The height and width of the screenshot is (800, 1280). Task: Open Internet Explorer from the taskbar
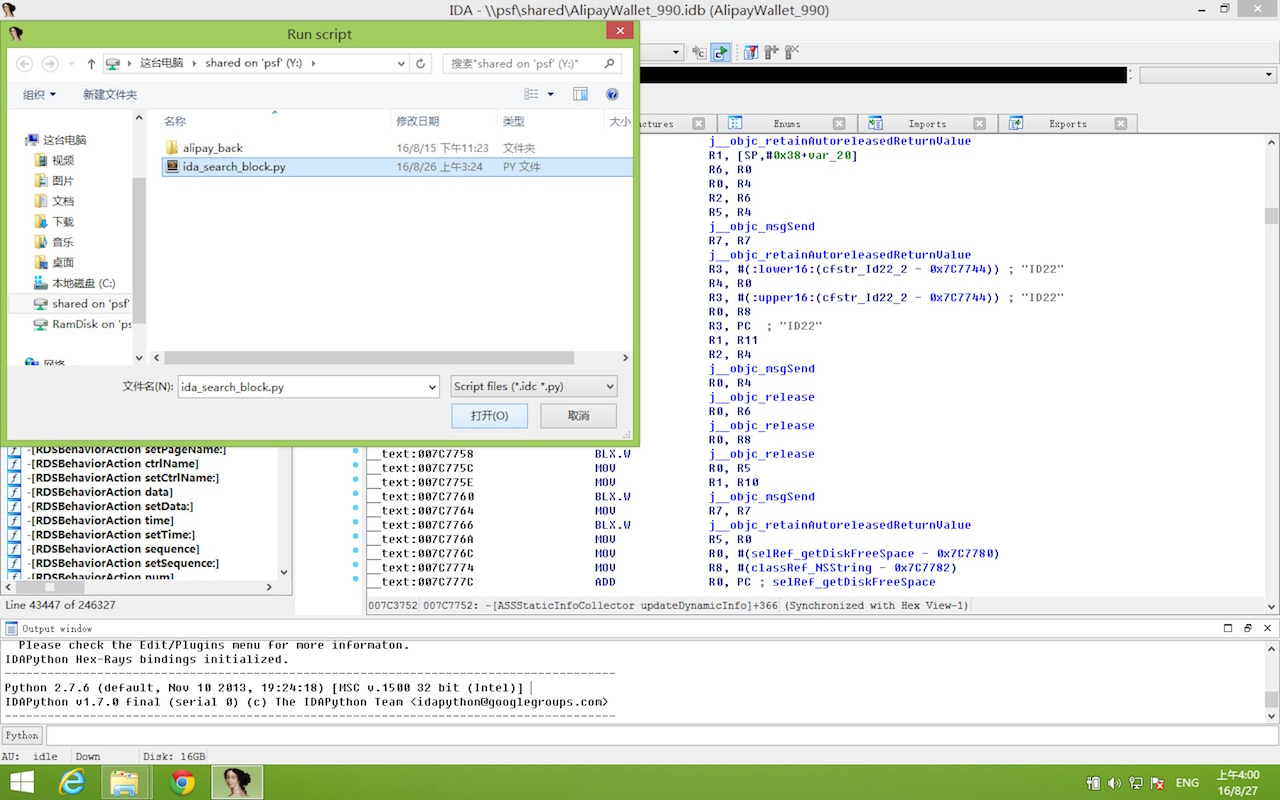coord(72,782)
